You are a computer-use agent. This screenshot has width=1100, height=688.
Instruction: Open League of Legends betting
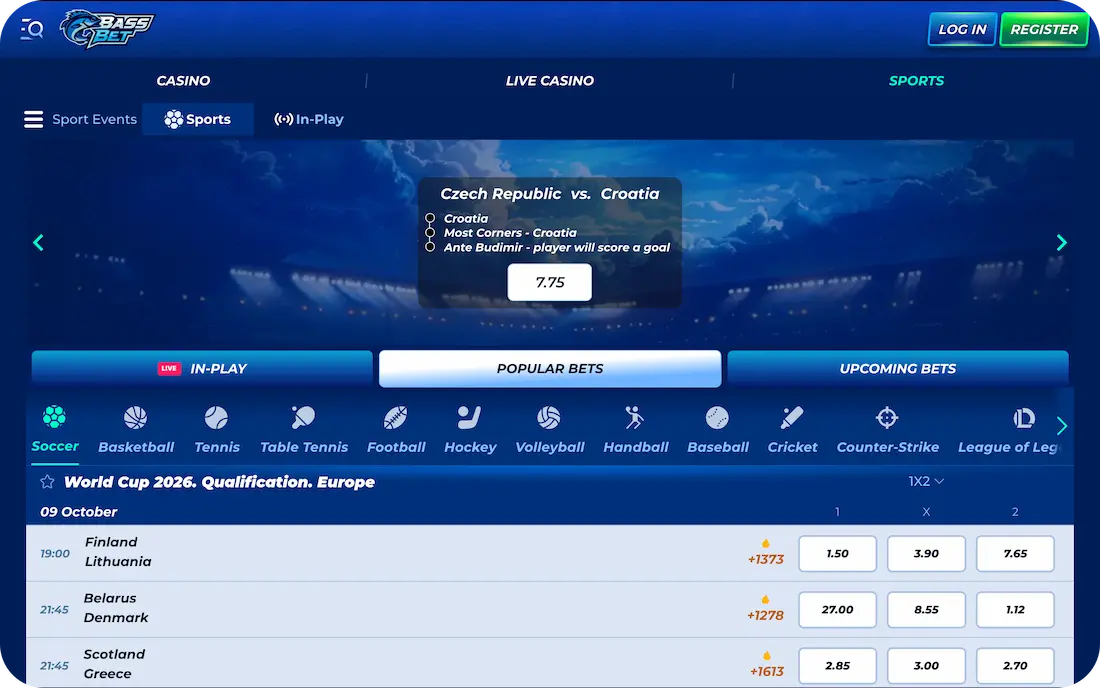(x=1015, y=429)
